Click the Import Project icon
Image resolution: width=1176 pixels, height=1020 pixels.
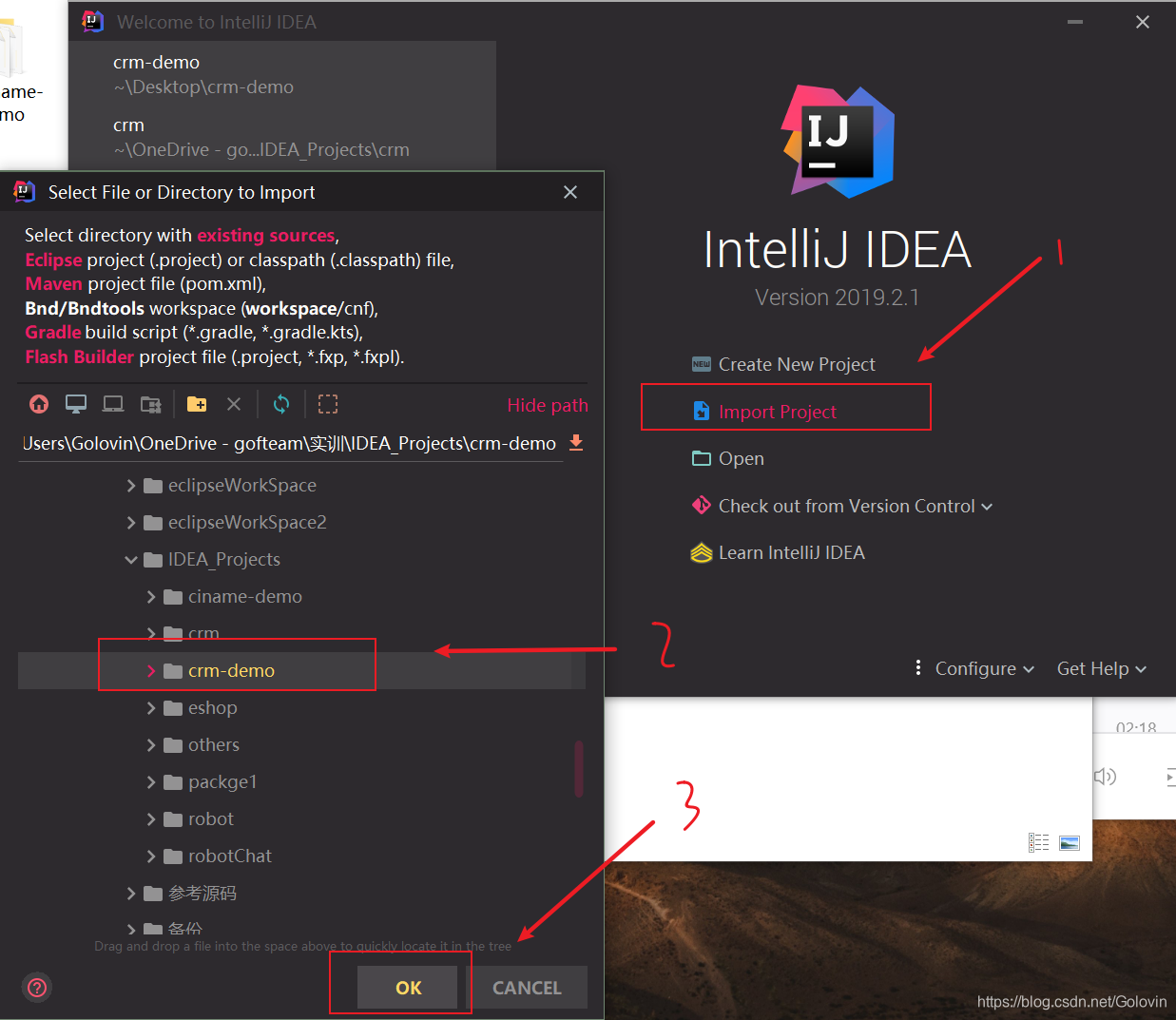point(702,411)
